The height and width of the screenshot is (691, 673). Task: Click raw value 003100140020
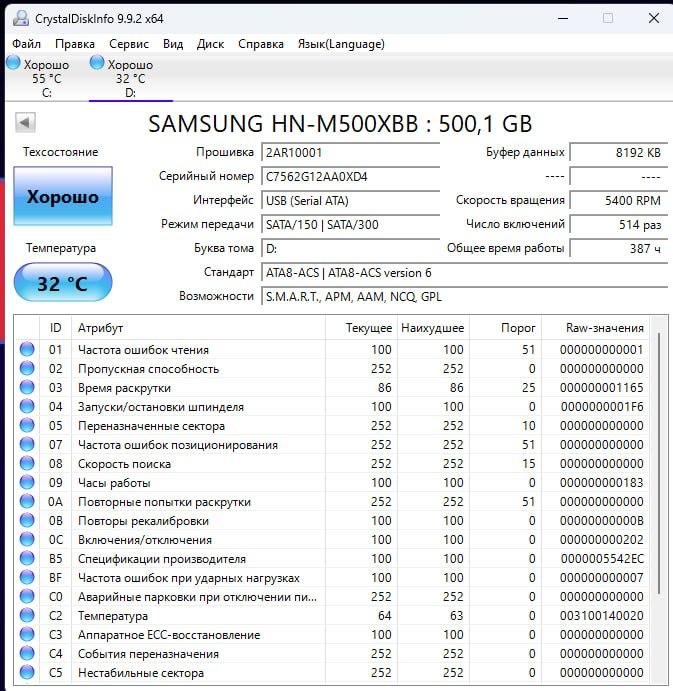tap(602, 616)
